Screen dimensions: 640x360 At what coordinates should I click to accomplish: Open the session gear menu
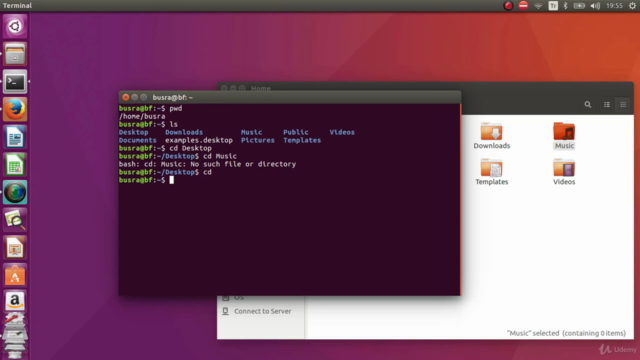pyautogui.click(x=632, y=6)
